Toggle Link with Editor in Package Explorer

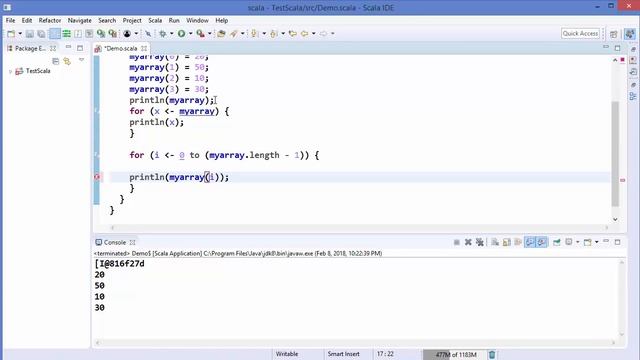tap(67, 61)
